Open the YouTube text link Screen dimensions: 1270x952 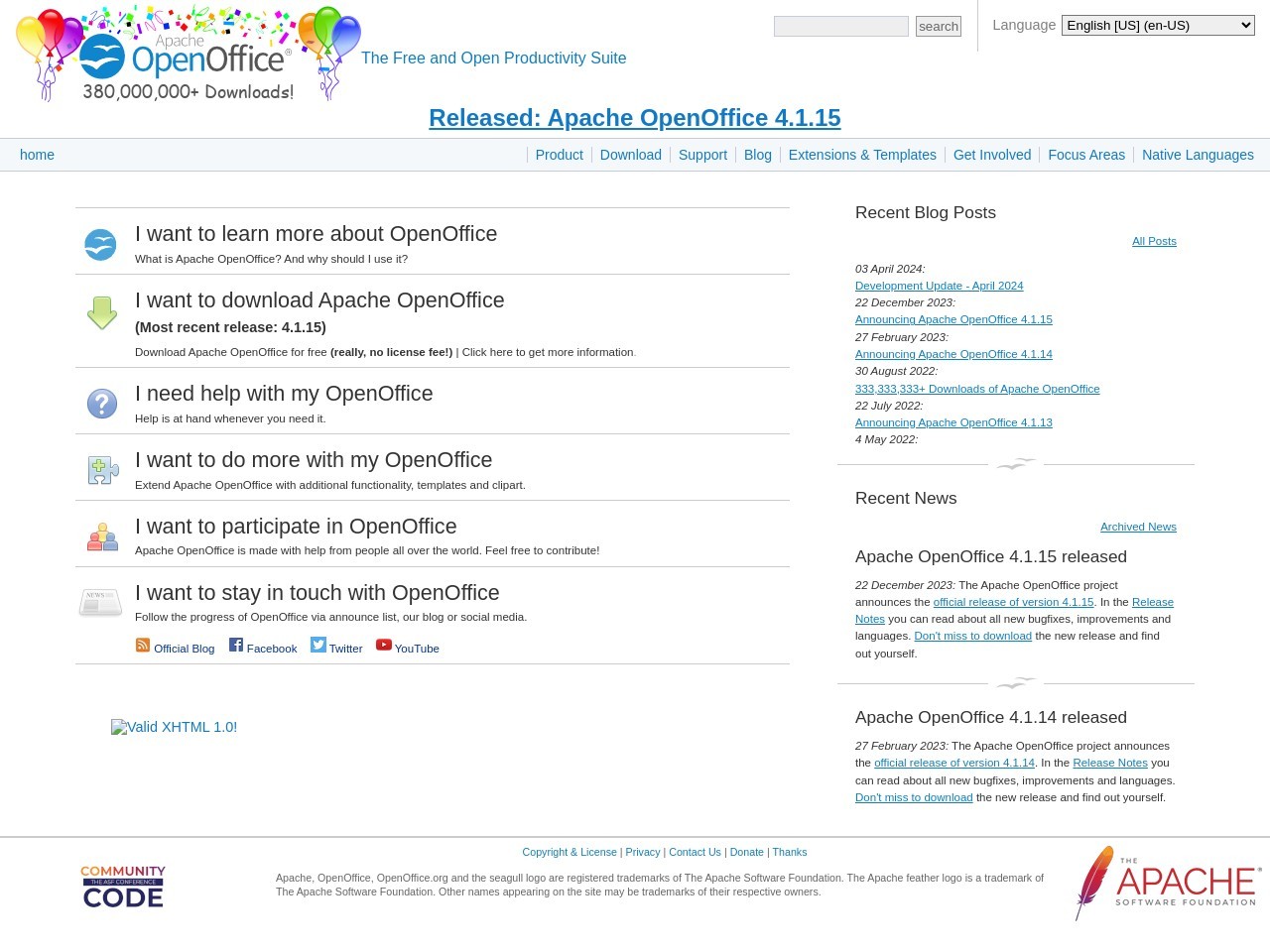tap(417, 649)
